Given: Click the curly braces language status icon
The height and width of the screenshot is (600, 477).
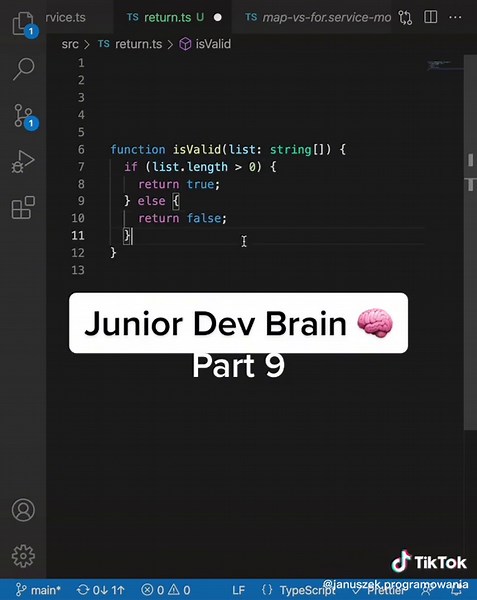Looking at the screenshot, I should [x=267, y=590].
